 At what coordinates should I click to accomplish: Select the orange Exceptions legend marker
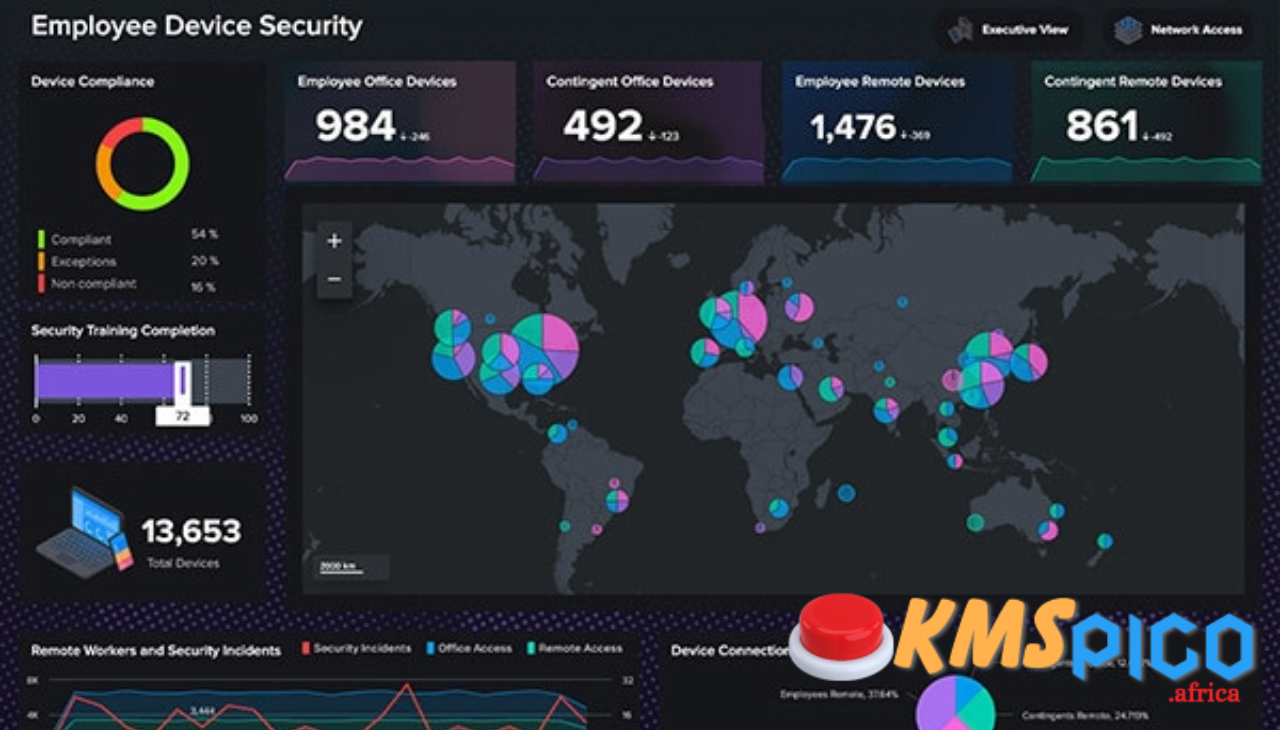coord(41,261)
